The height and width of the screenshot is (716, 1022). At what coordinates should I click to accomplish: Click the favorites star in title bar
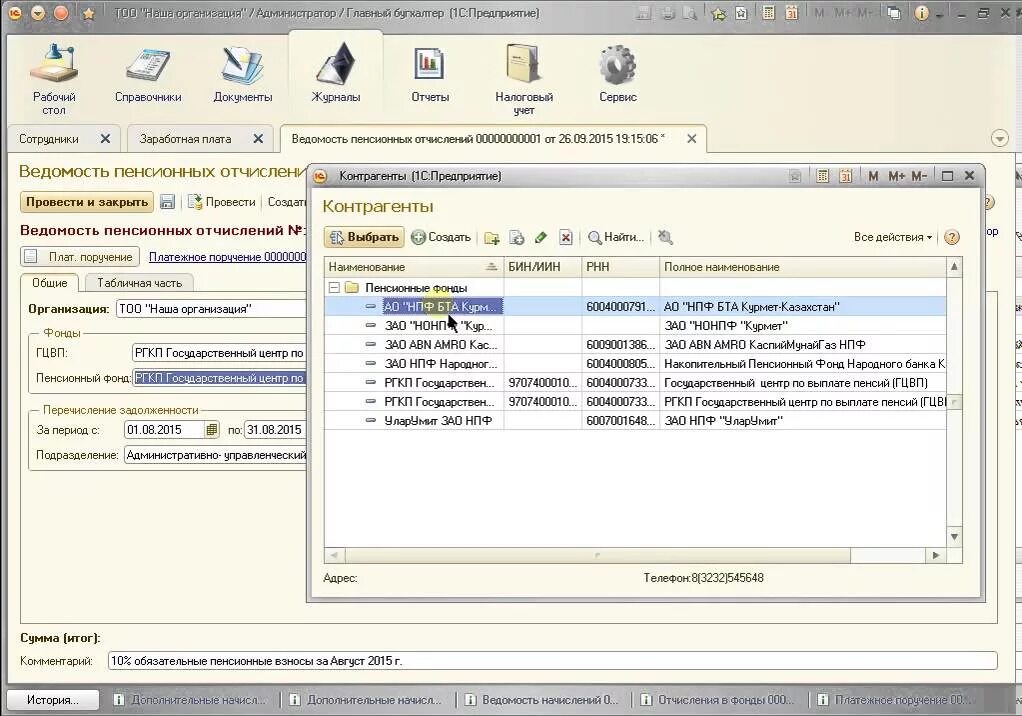pyautogui.click(x=89, y=13)
